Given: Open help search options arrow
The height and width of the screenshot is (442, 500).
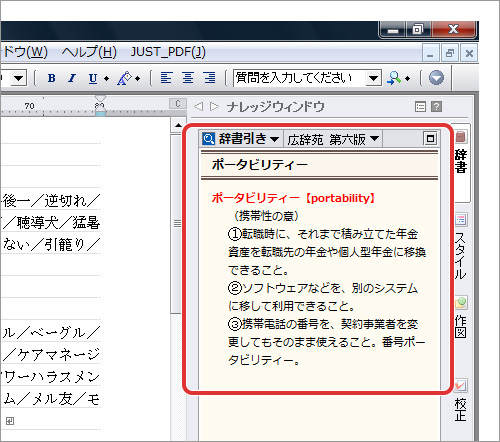Looking at the screenshot, I should coord(407,79).
